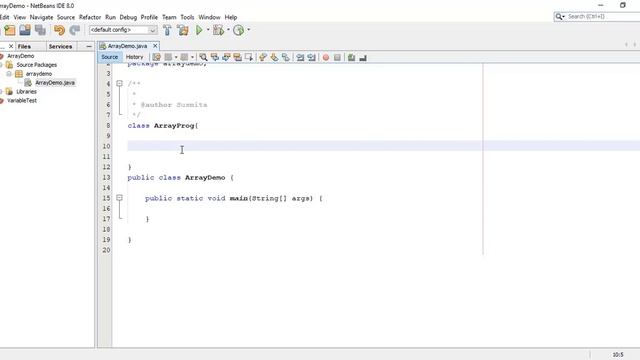The width and height of the screenshot is (640, 360).
Task: Open the Edit menu
Action: click(4, 17)
